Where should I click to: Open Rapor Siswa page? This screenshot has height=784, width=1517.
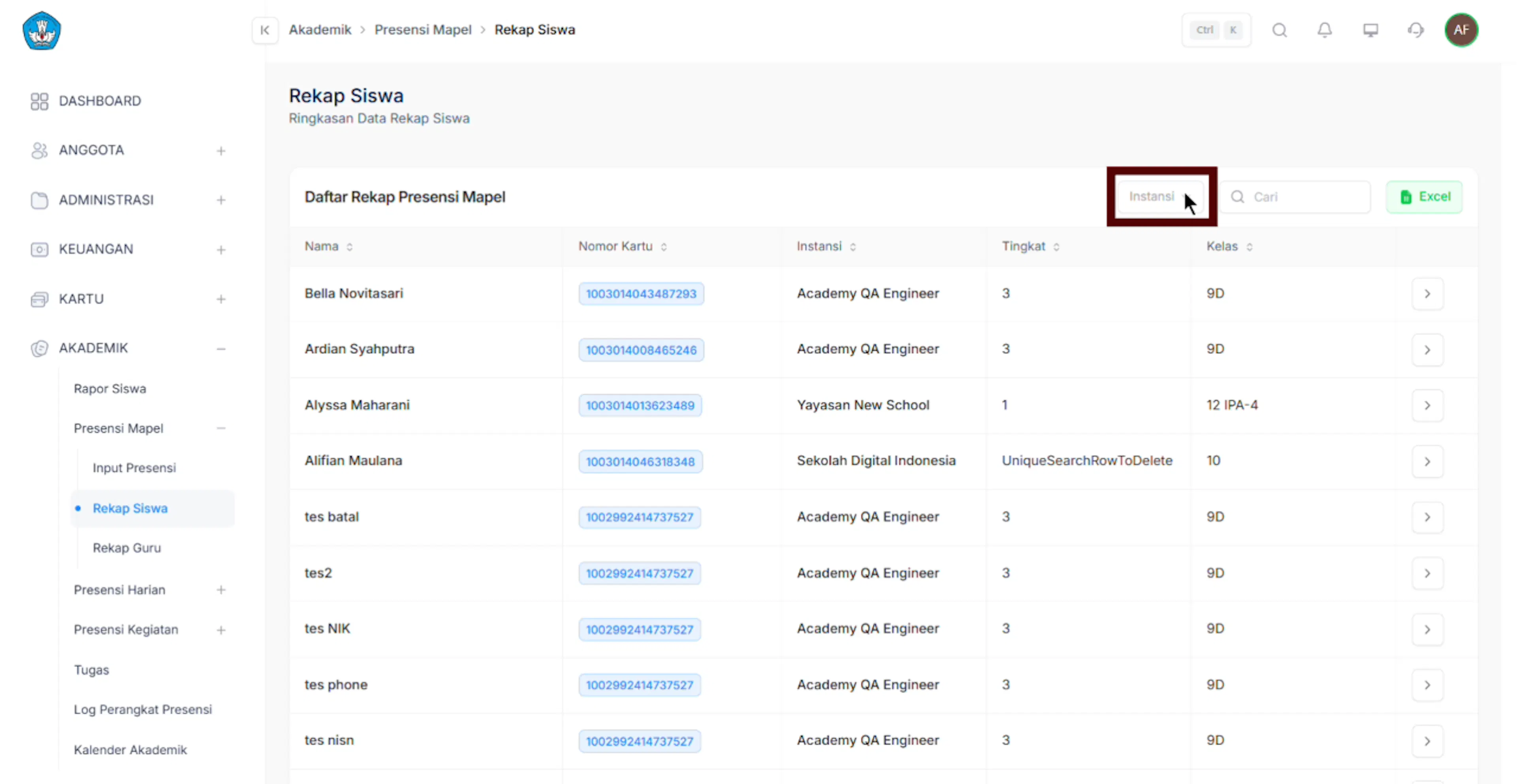click(x=109, y=389)
